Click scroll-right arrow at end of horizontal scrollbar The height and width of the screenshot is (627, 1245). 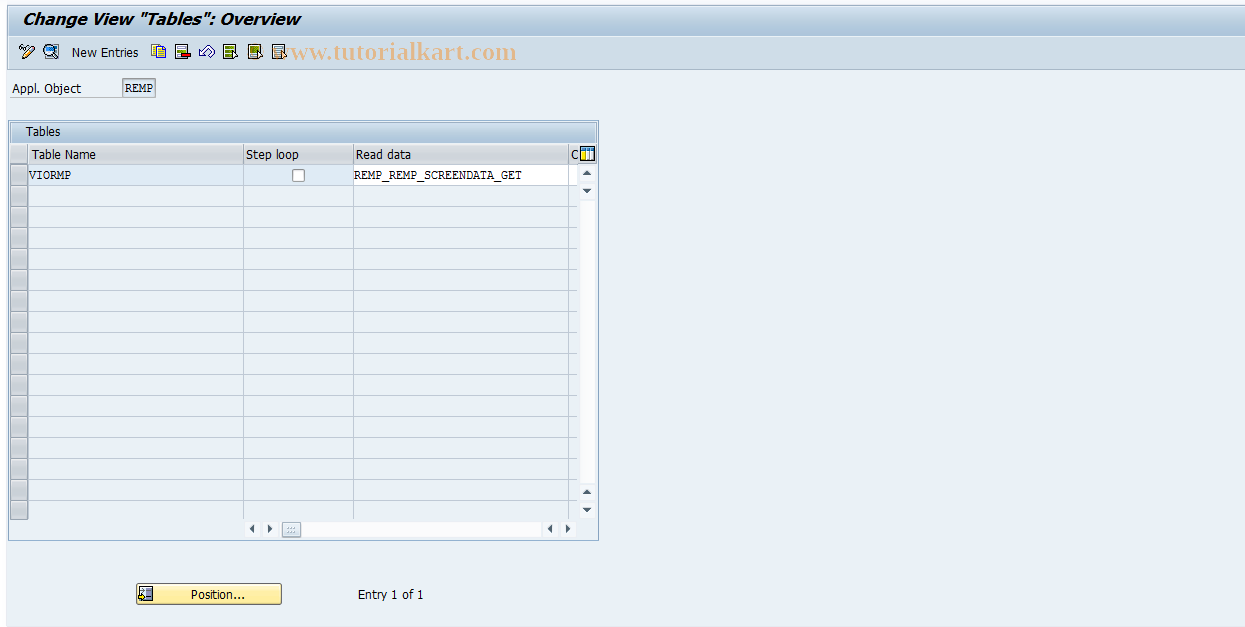(x=568, y=529)
